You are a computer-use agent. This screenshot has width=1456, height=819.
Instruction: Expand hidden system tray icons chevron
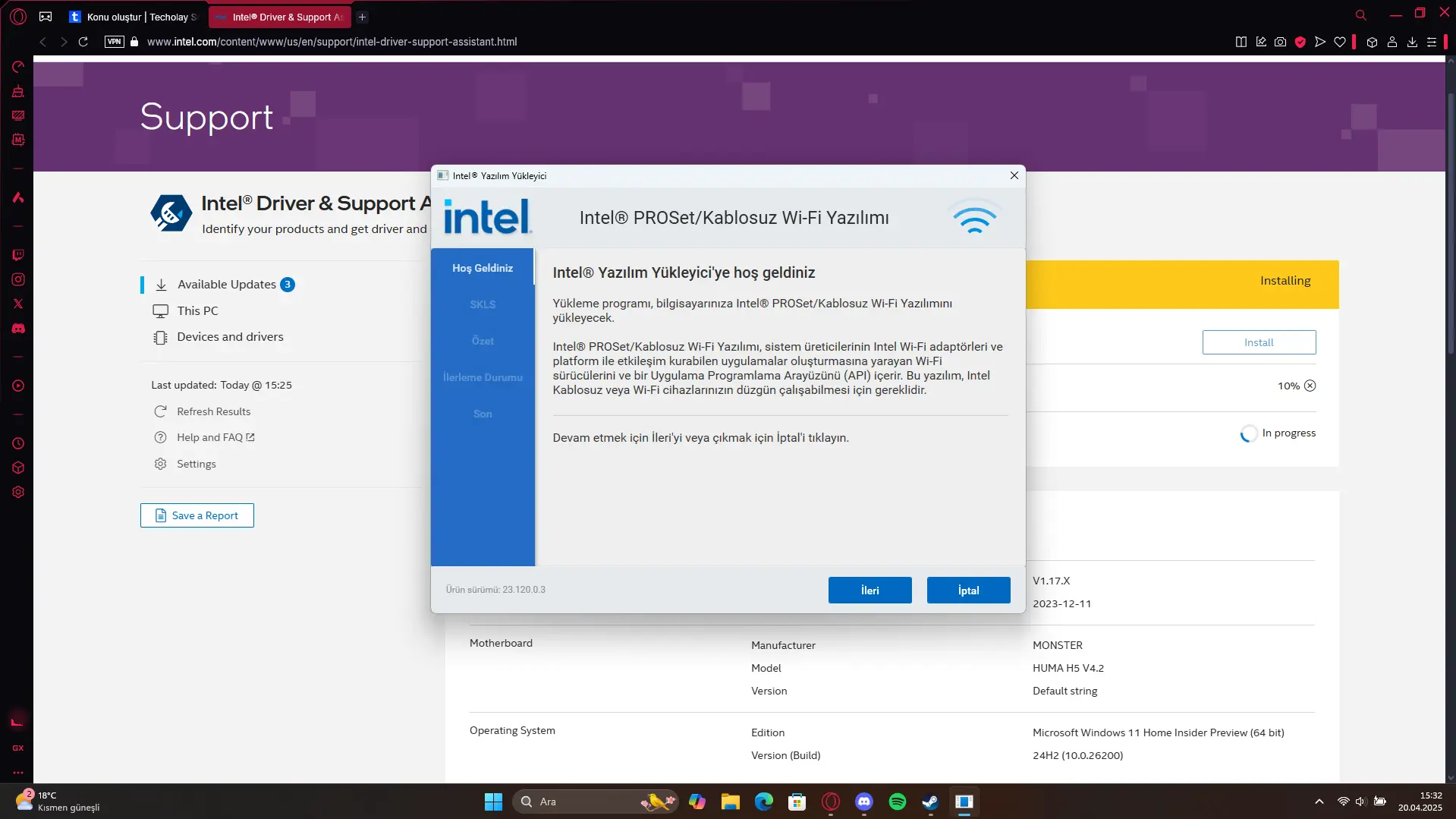[x=1319, y=802]
